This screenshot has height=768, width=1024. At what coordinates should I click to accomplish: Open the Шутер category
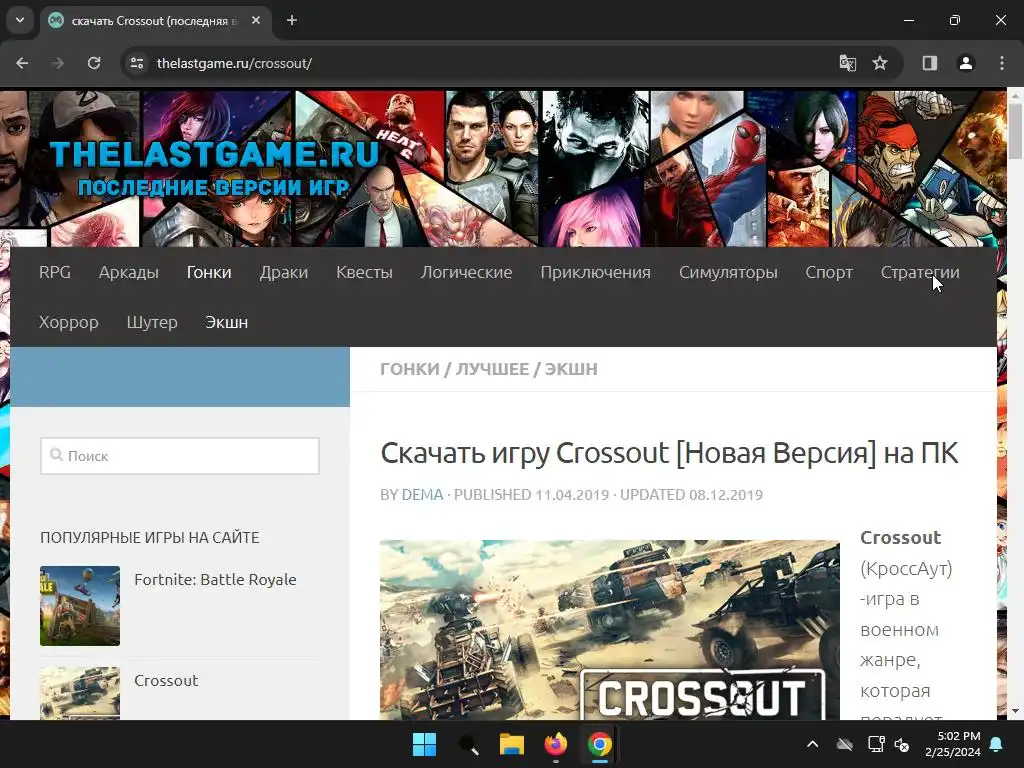click(152, 323)
